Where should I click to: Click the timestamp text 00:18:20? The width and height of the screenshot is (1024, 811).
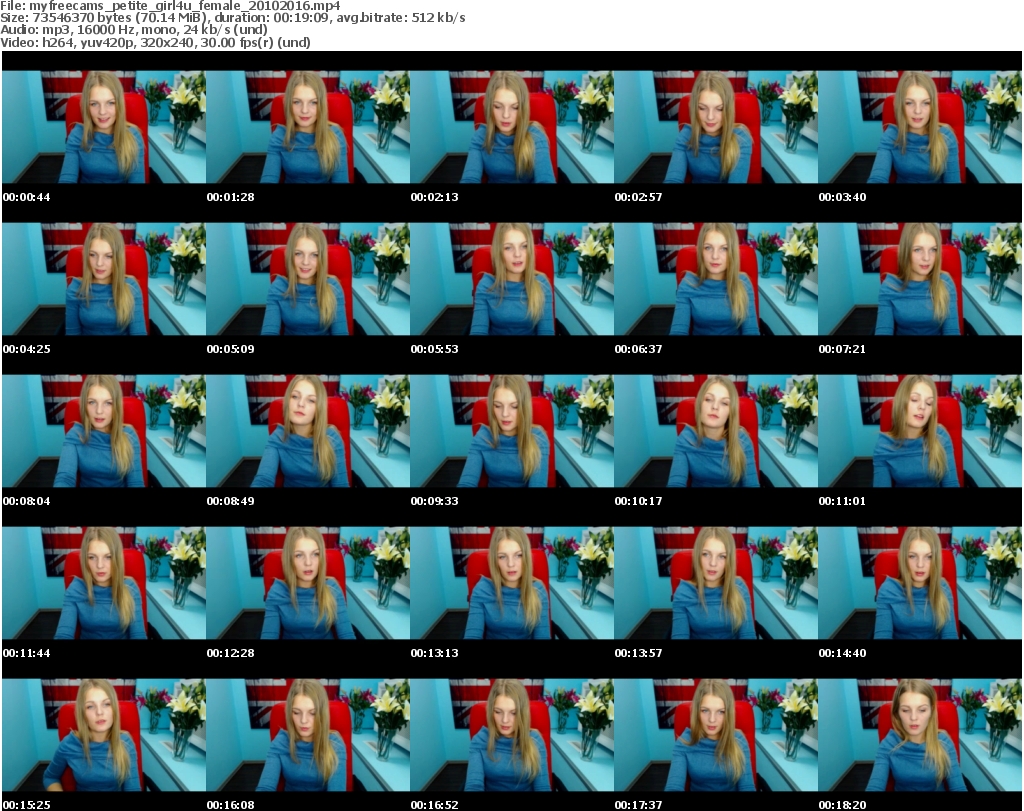(x=842, y=805)
